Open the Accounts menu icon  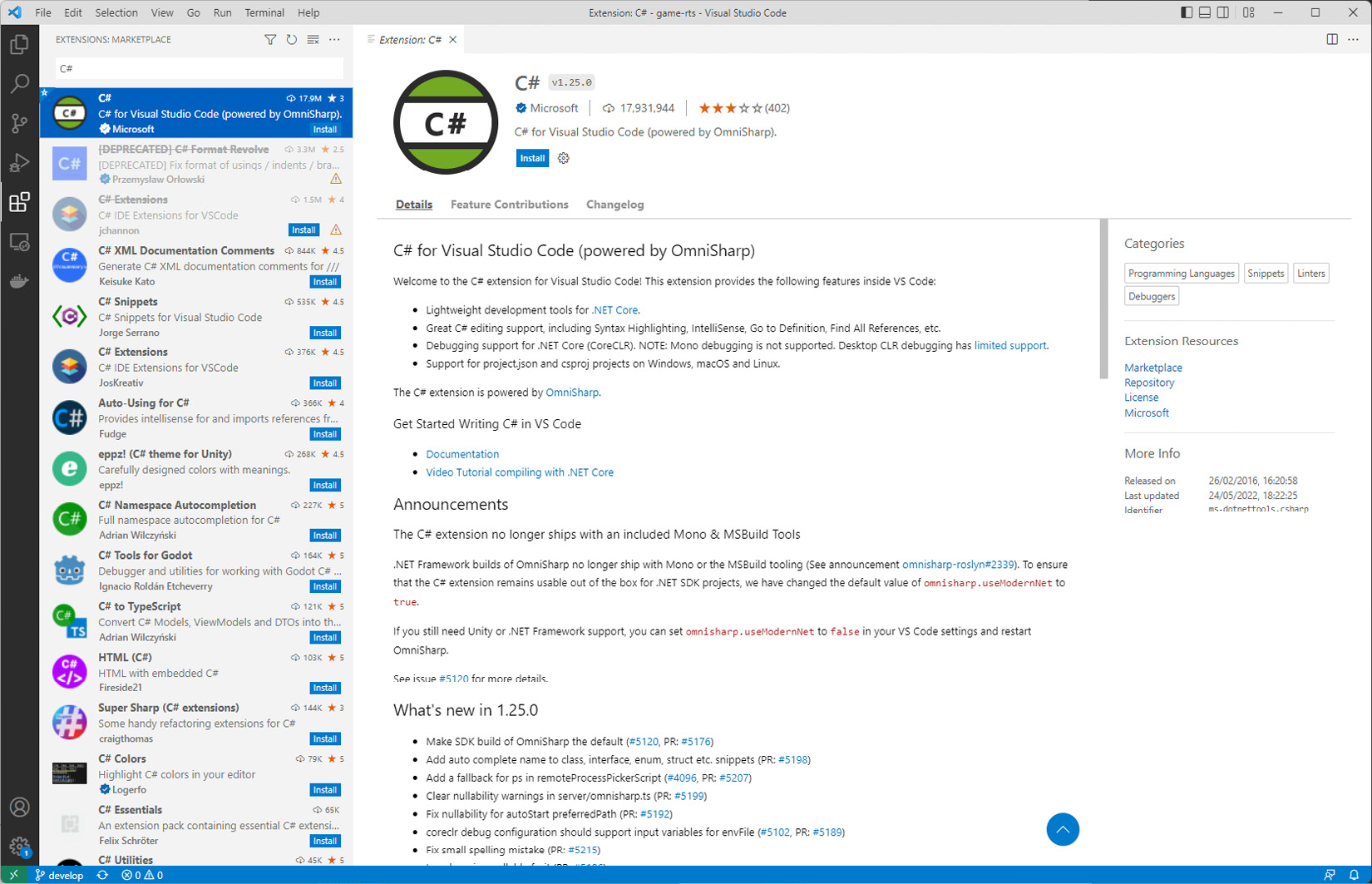19,807
